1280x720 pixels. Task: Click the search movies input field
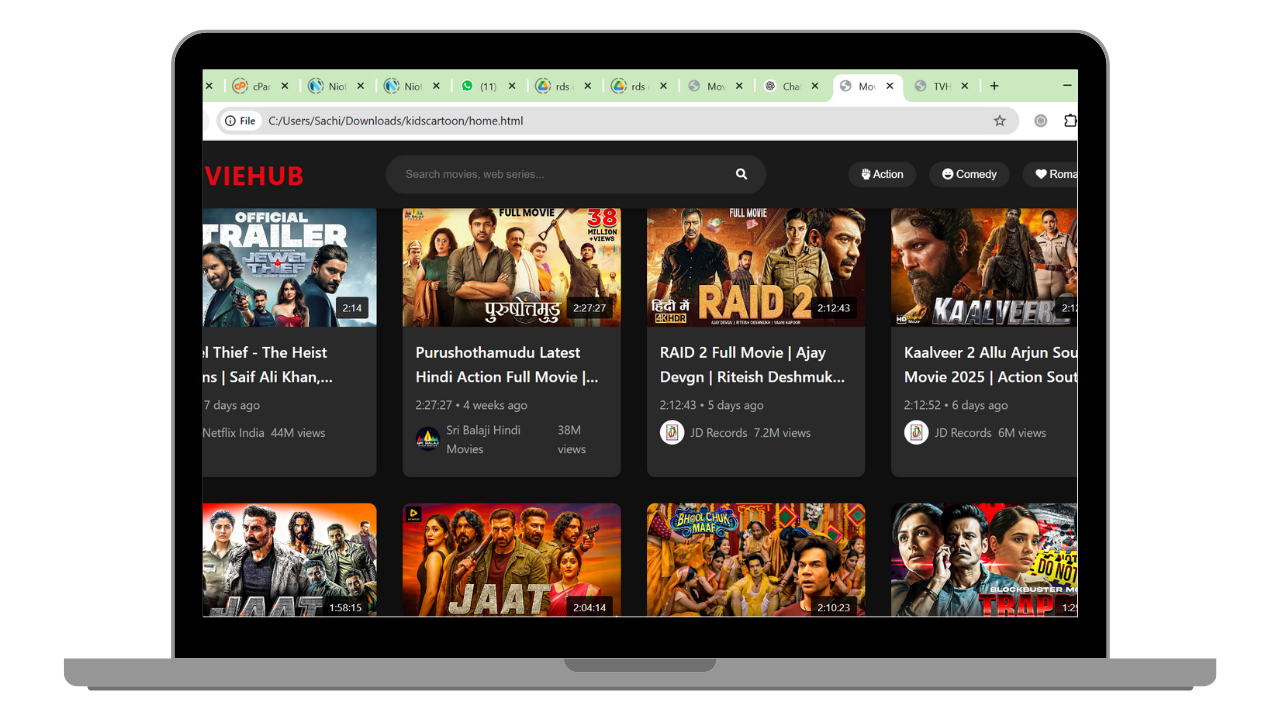coord(560,174)
